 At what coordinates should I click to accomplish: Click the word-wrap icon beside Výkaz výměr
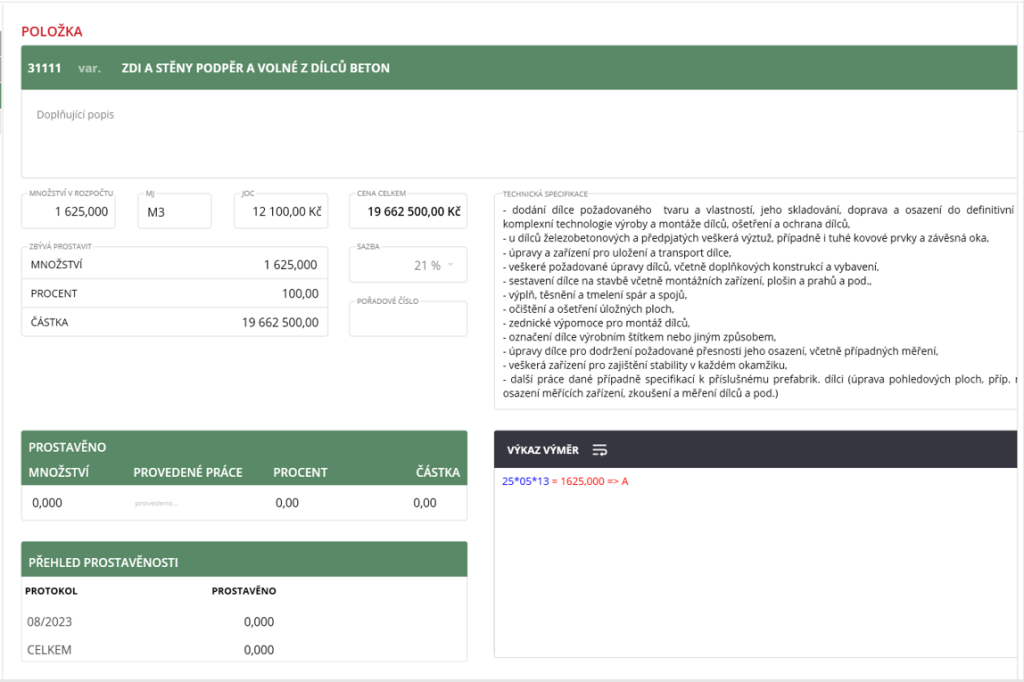(x=600, y=450)
